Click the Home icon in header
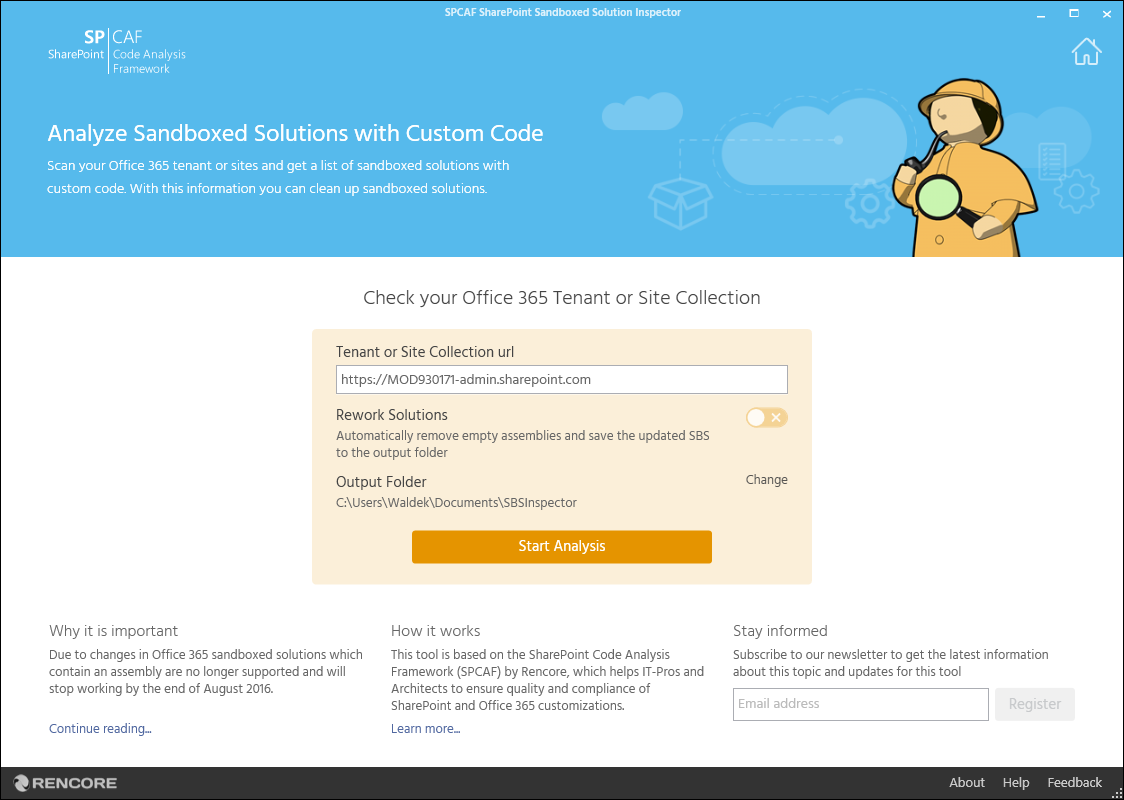Viewport: 1124px width, 800px height. 1086,51
